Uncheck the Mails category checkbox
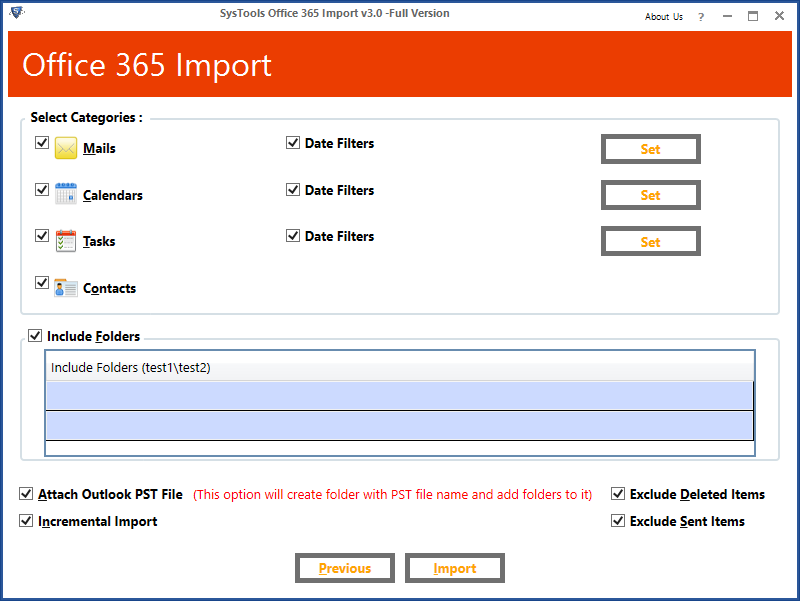 [42, 142]
